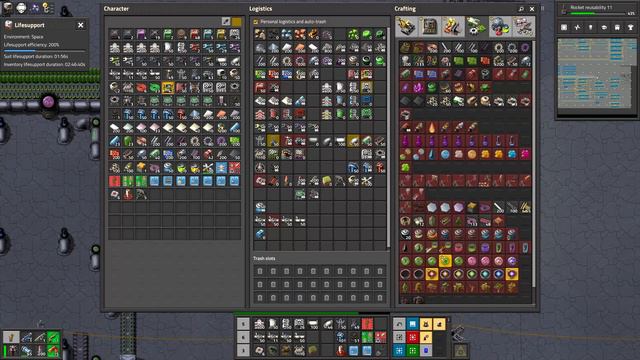Image resolution: width=640 pixels, height=360 pixels.
Task: Click the 'Character' panel title
Action: 116,9
